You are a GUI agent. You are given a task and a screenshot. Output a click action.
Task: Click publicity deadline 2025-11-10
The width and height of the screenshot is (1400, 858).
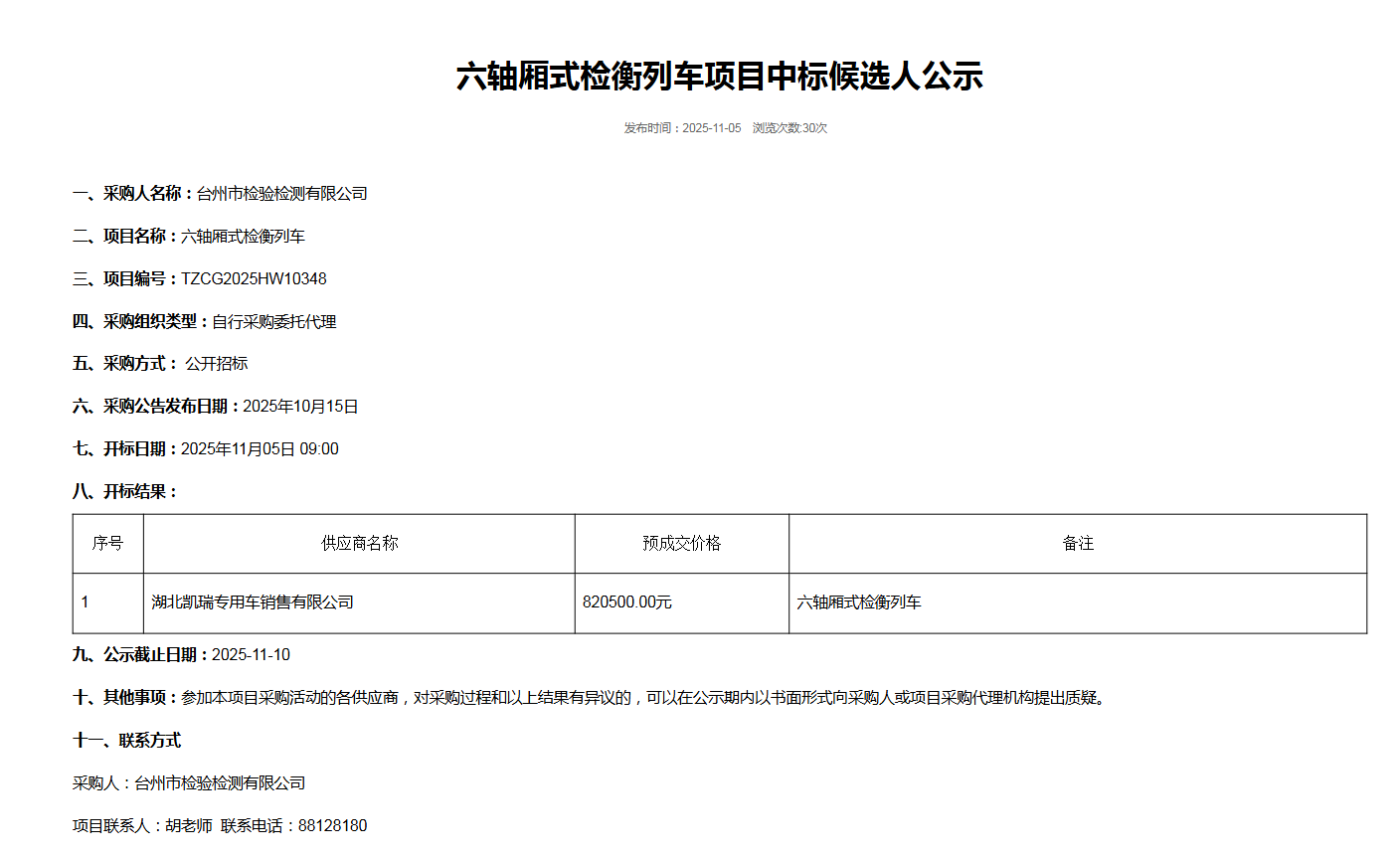coord(251,655)
